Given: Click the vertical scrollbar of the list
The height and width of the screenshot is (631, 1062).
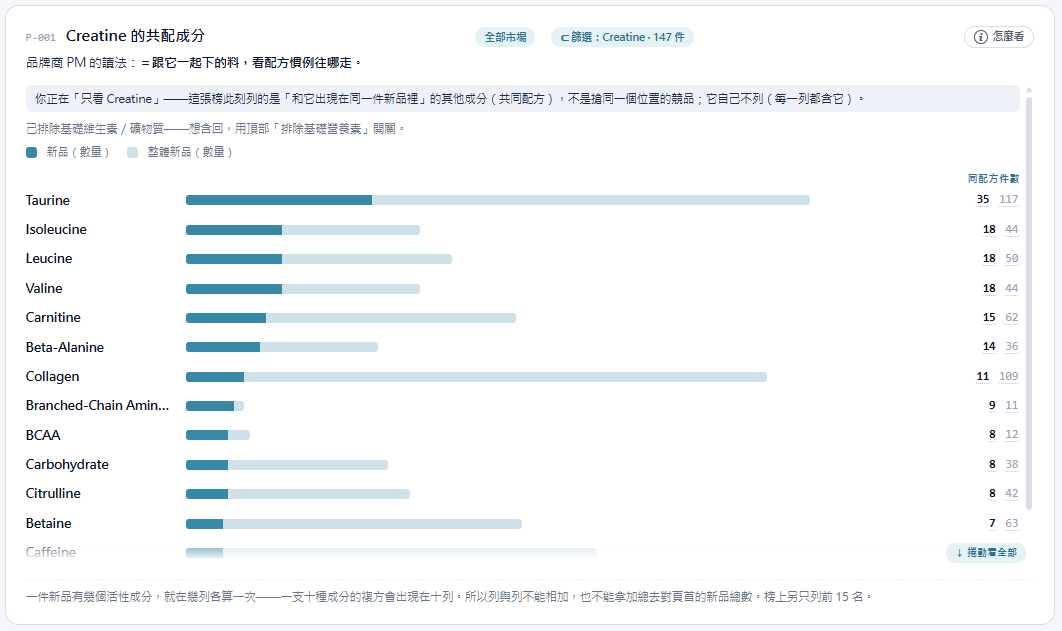Looking at the screenshot, I should click(1029, 301).
